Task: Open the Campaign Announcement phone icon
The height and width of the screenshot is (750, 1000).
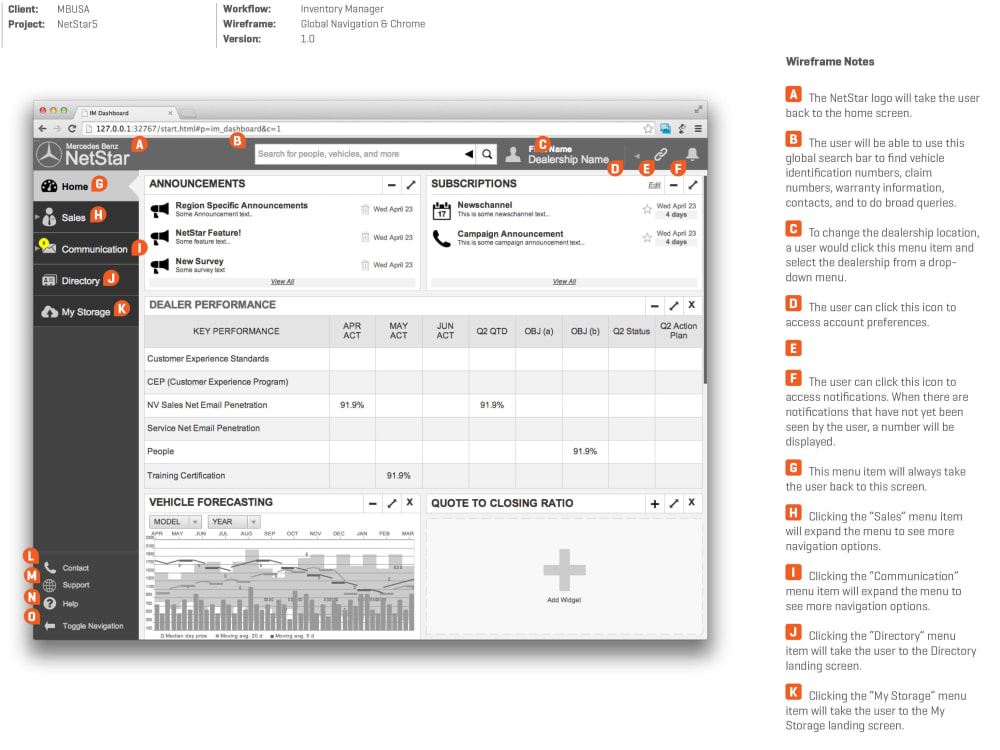Action: (442, 239)
